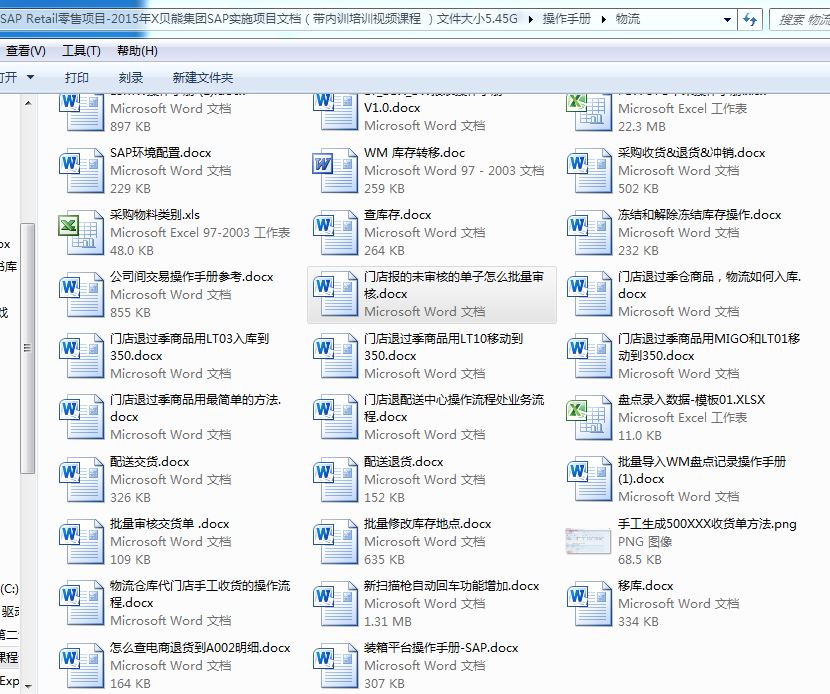The width and height of the screenshot is (830, 694).
Task: Select the 门店退过季商品用MIGO和LT01 file icon
Action: [589, 356]
